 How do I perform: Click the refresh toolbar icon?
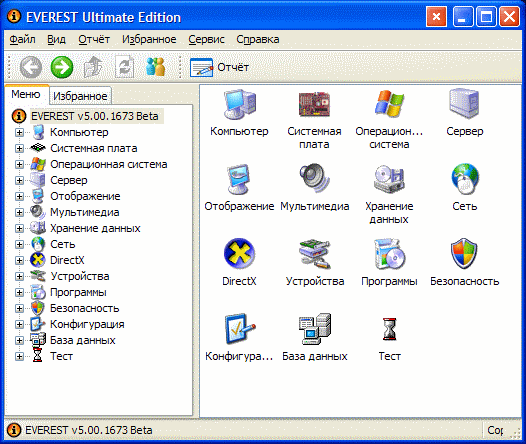click(x=125, y=67)
